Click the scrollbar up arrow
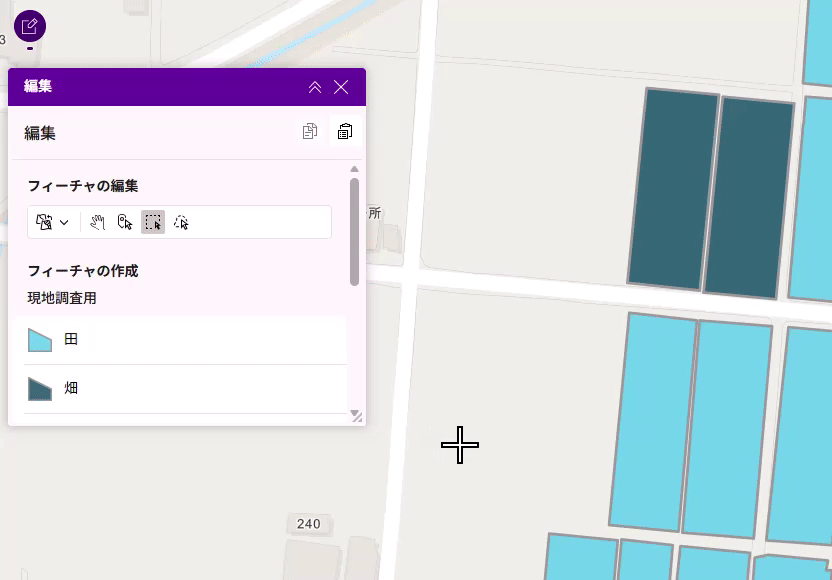 354,169
